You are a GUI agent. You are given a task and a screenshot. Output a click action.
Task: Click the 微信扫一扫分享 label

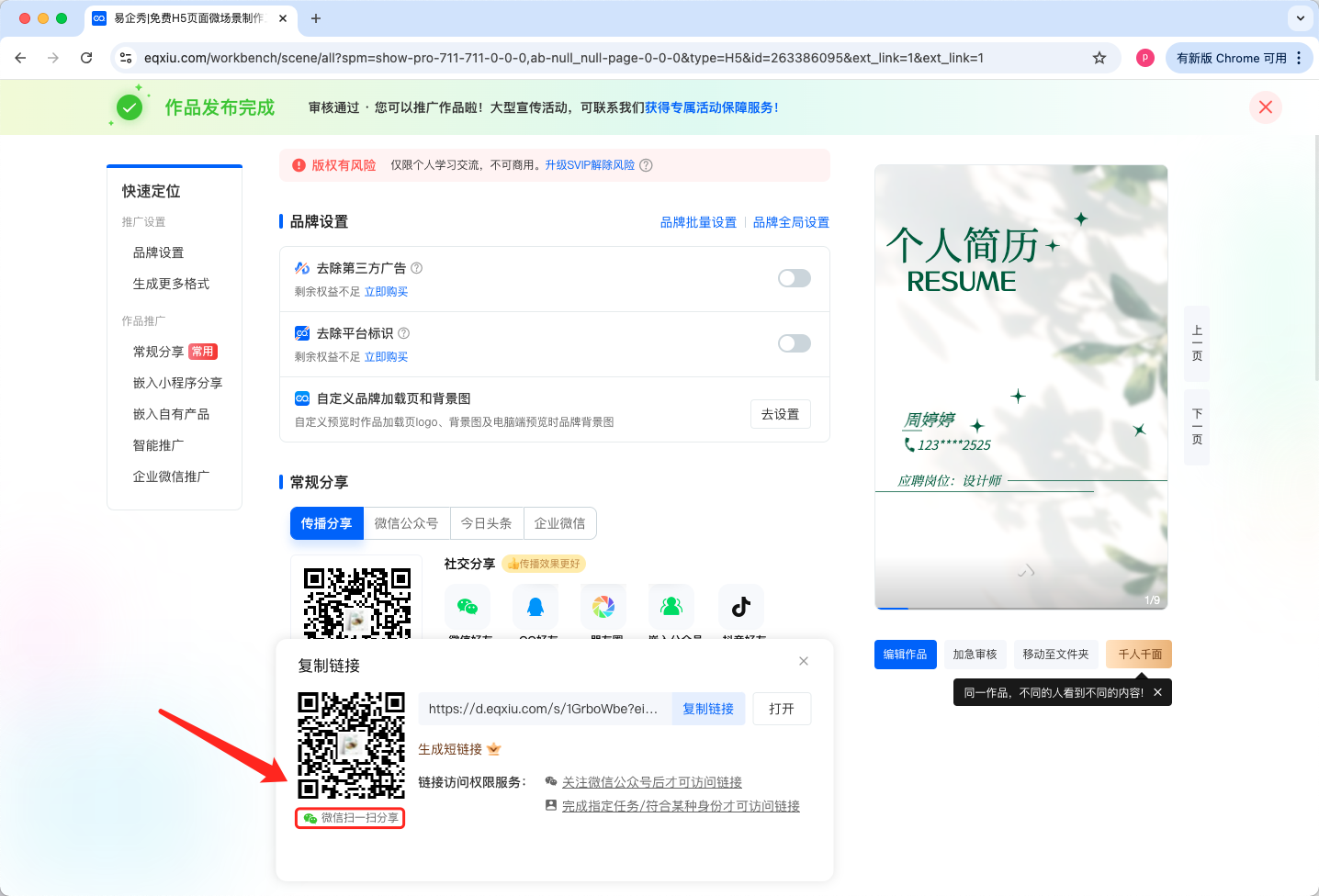pos(350,818)
